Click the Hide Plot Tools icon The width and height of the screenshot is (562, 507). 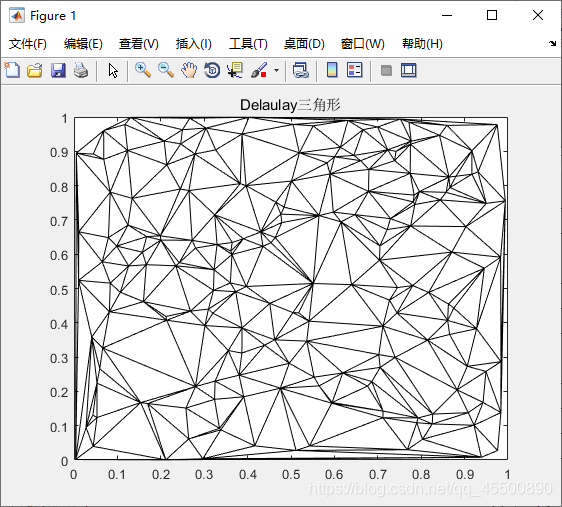click(386, 70)
